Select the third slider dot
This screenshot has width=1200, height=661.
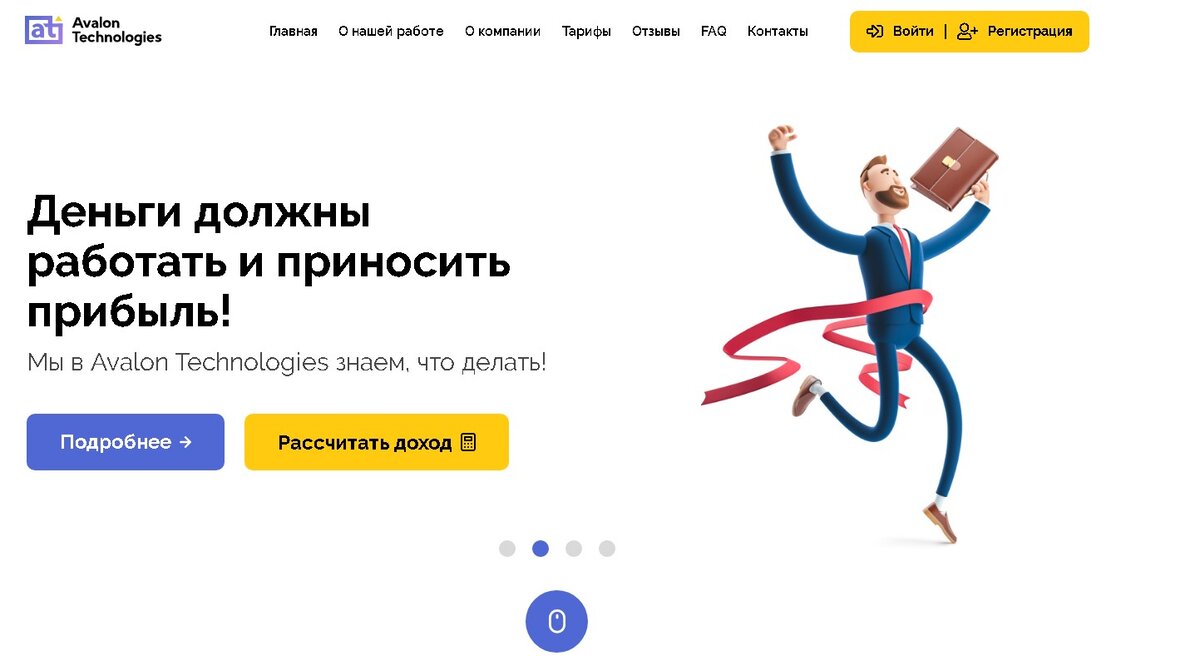[574, 548]
